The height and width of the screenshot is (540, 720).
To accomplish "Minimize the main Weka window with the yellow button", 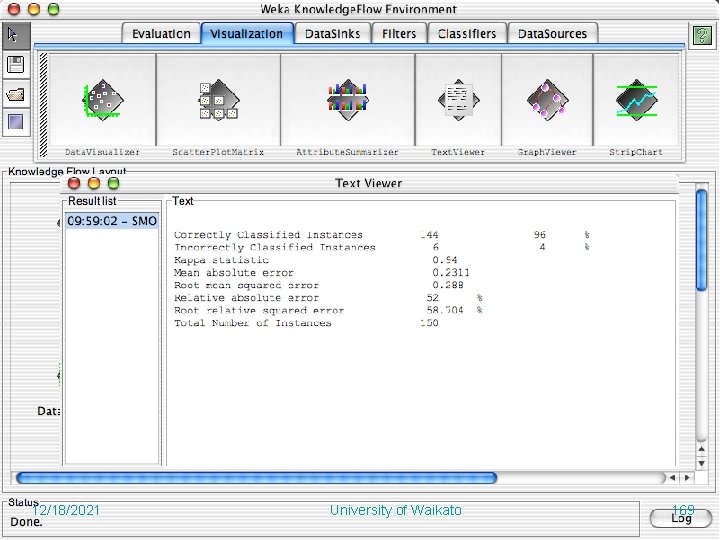I will click(x=34, y=8).
